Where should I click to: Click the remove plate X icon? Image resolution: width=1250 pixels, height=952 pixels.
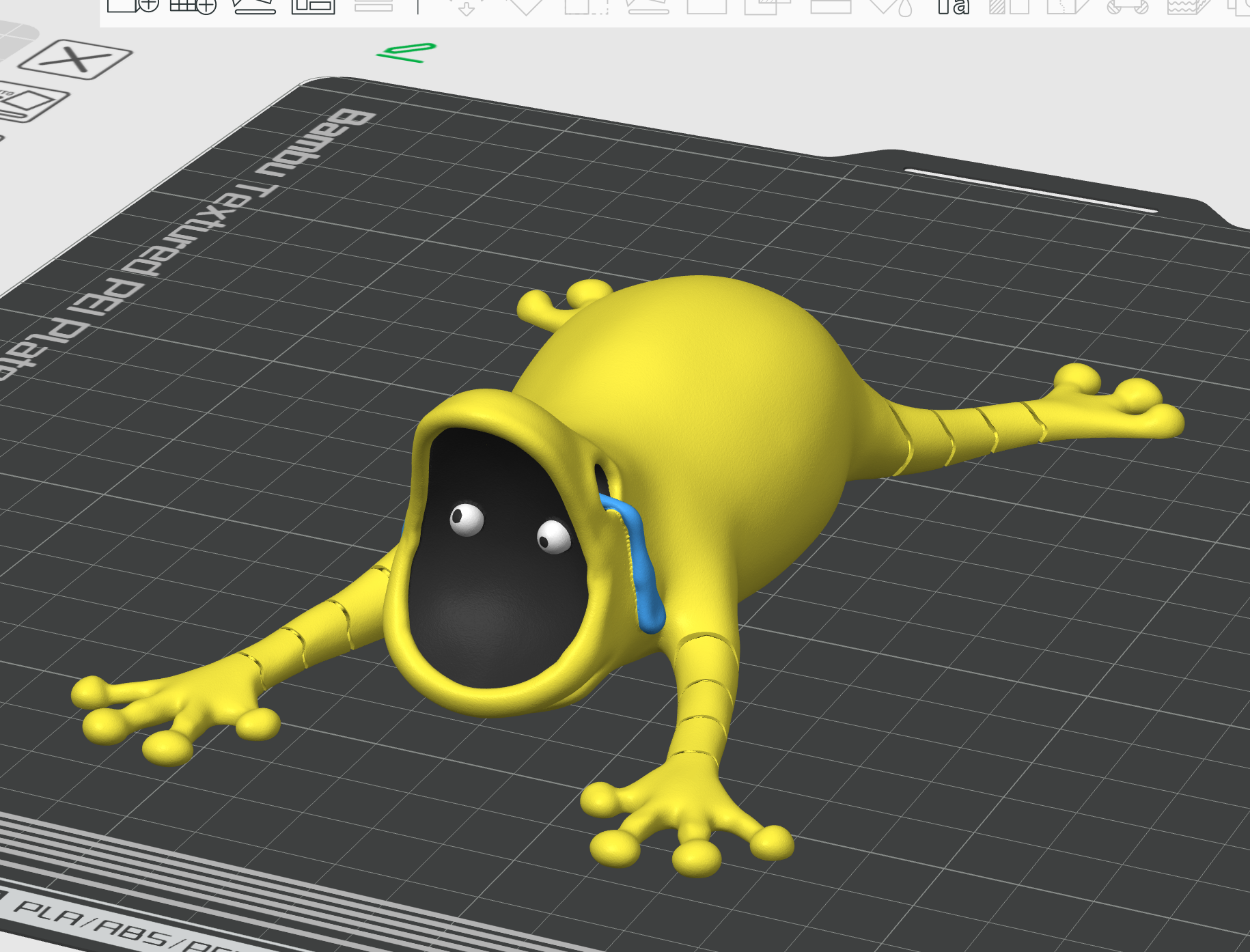point(74,59)
